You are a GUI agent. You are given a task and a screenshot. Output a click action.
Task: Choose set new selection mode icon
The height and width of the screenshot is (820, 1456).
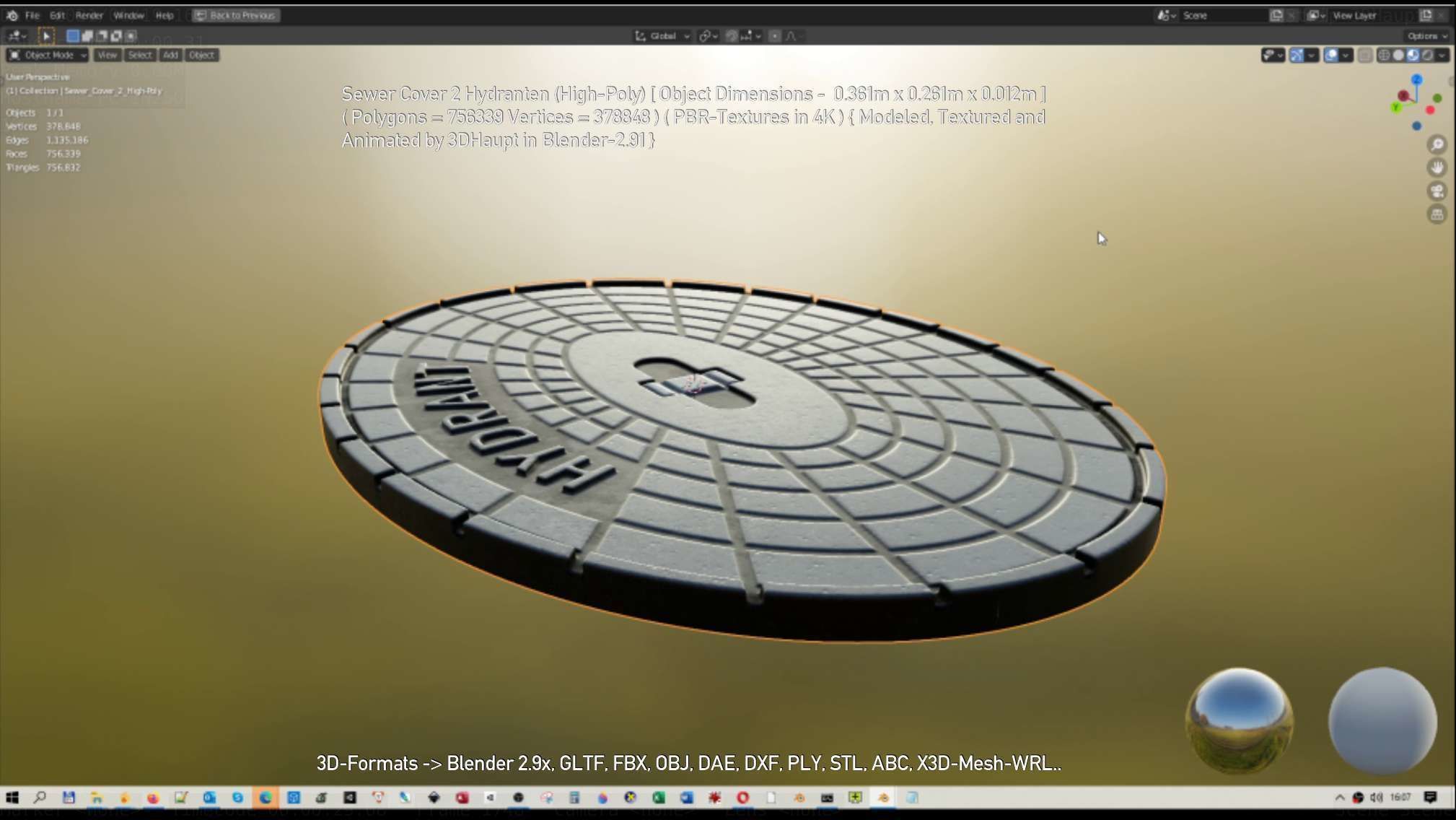tap(73, 35)
